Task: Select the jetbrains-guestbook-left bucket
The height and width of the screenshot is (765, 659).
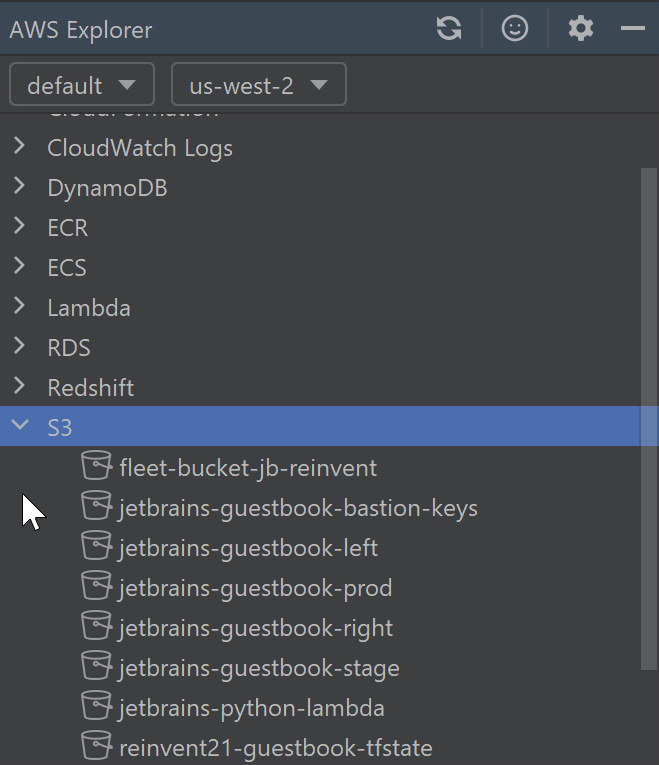Action: pos(248,548)
